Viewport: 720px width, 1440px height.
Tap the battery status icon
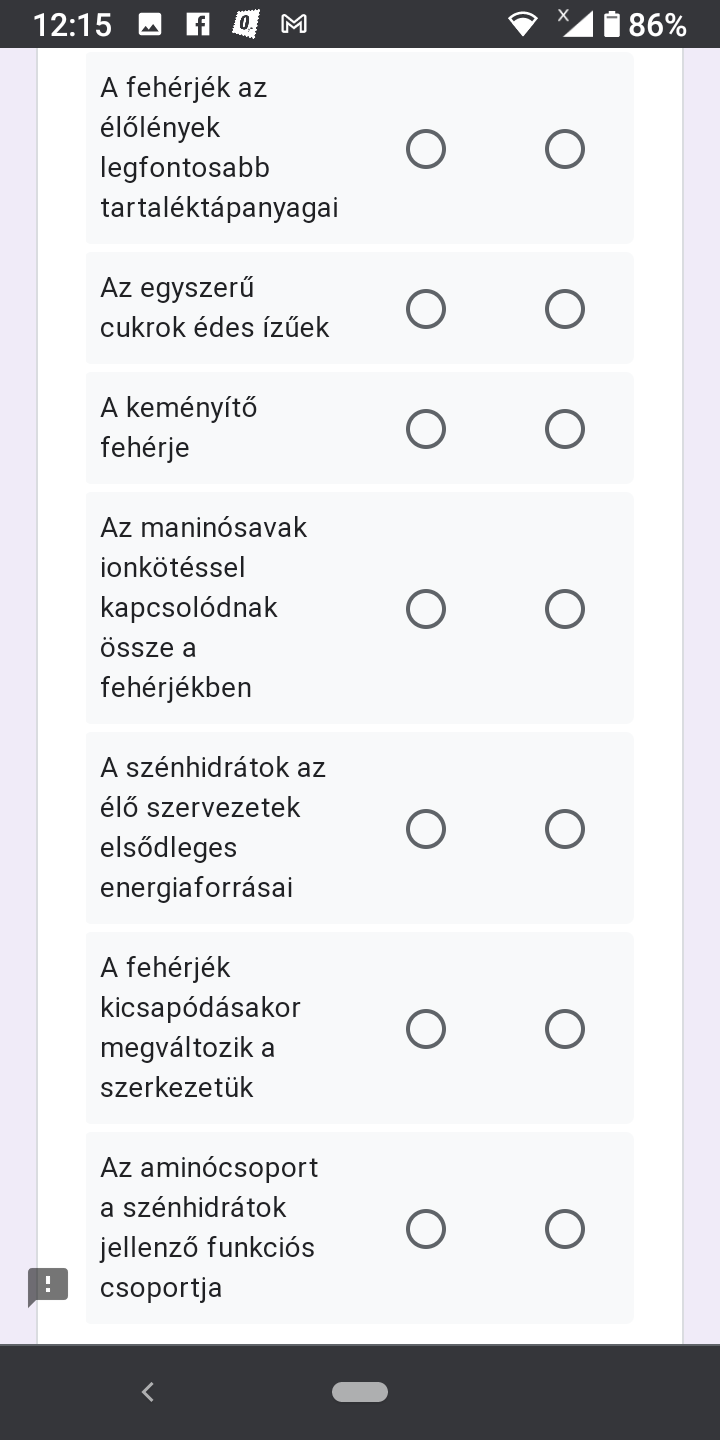click(x=612, y=25)
